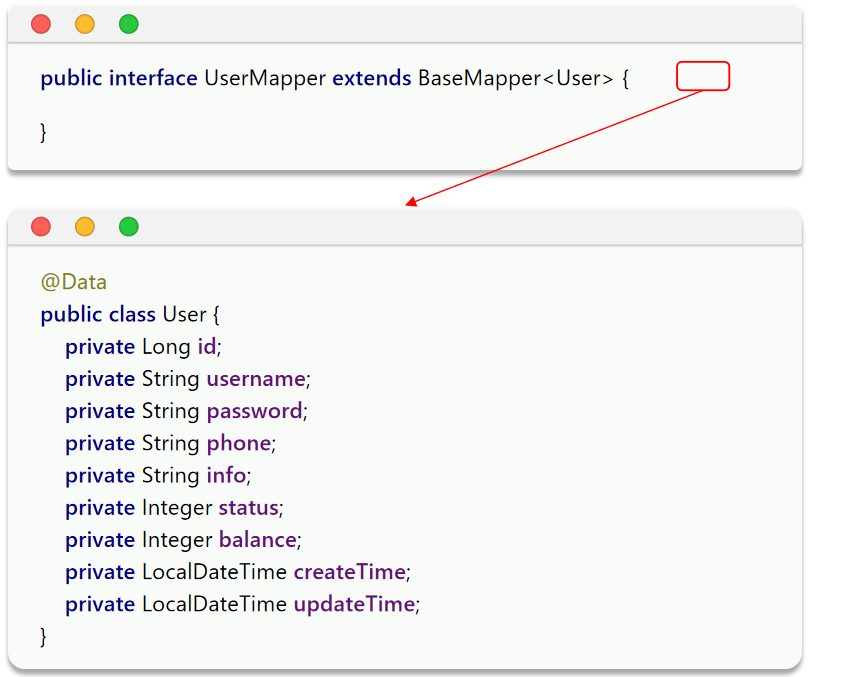Screen dimensions: 868x677
Task: Click the yellow minimize dot on the UserMapper window
Action: [x=85, y=24]
